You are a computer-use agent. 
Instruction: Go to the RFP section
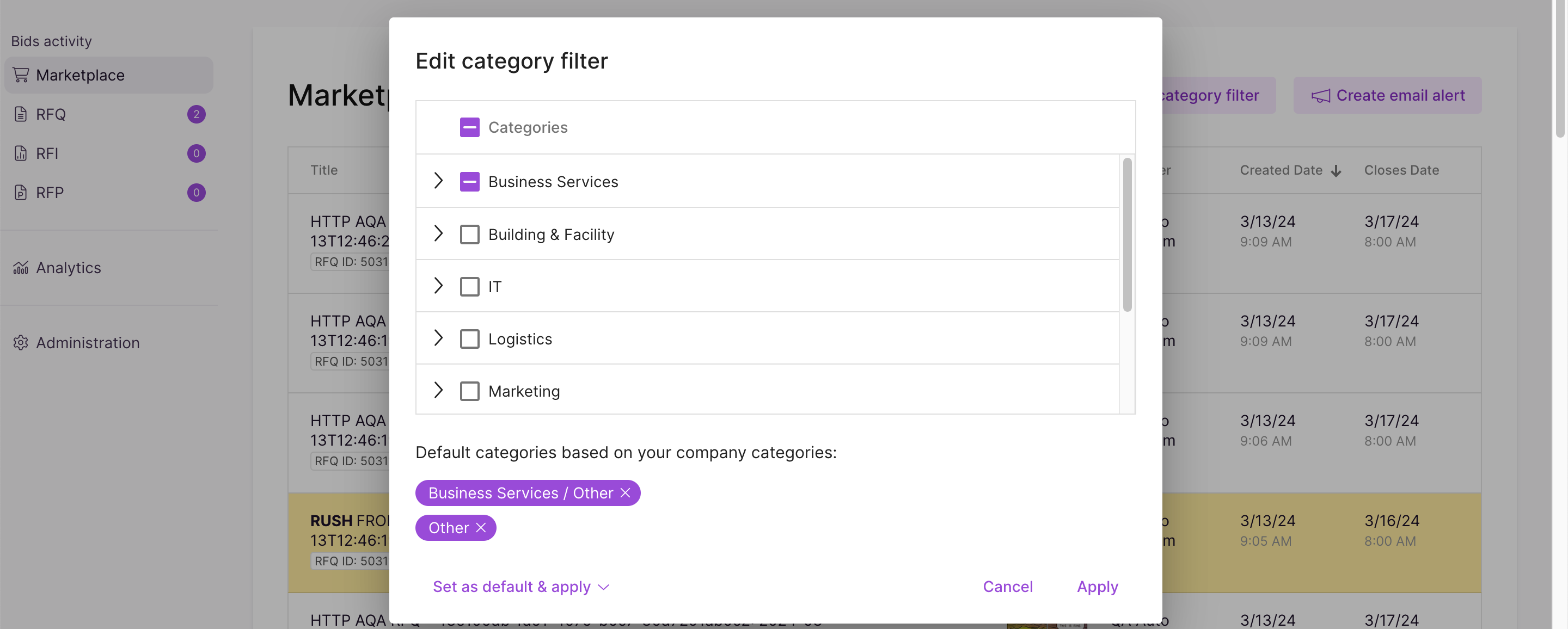click(109, 192)
